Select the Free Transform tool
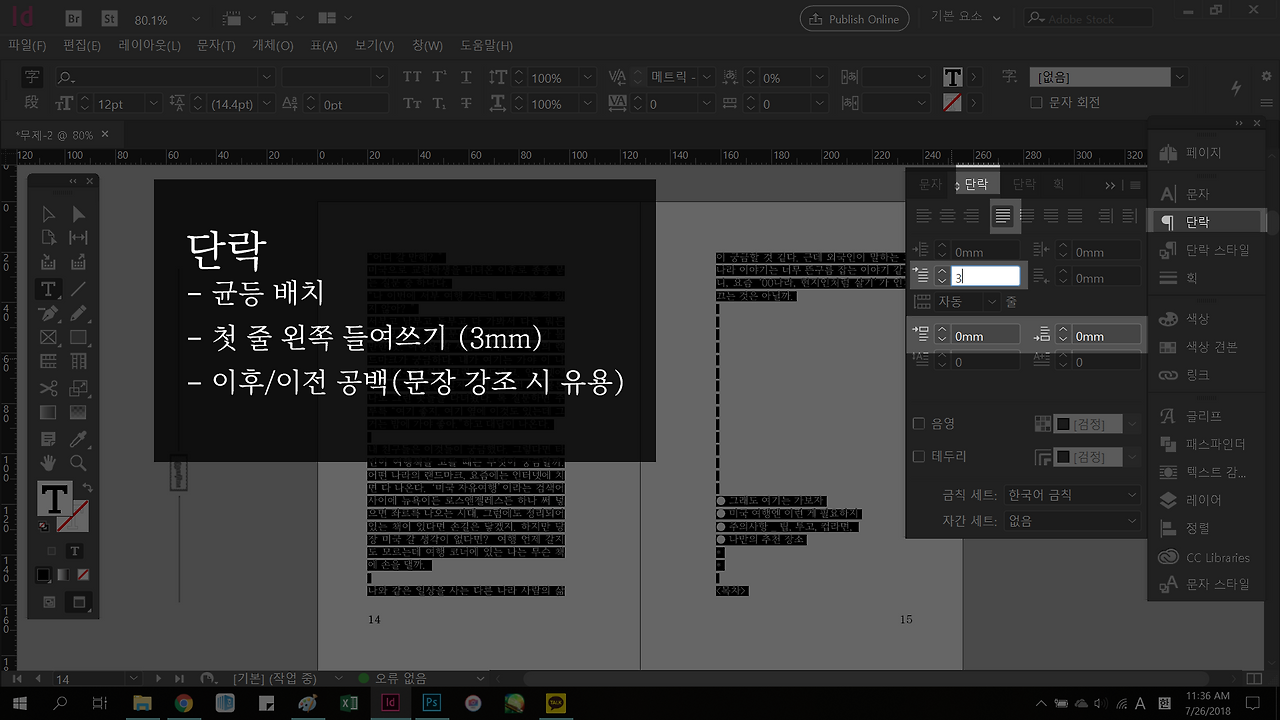Viewport: 1280px width, 720px height. (x=78, y=388)
